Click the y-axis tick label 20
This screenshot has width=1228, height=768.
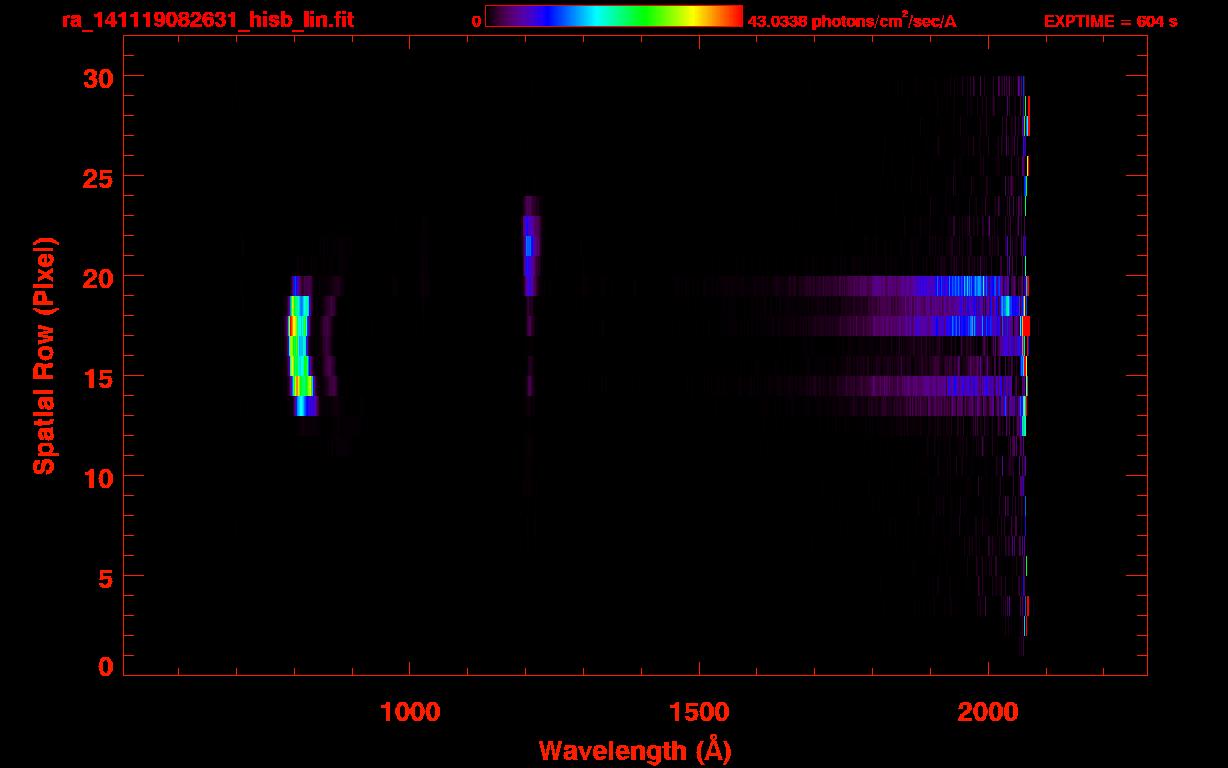(x=96, y=277)
